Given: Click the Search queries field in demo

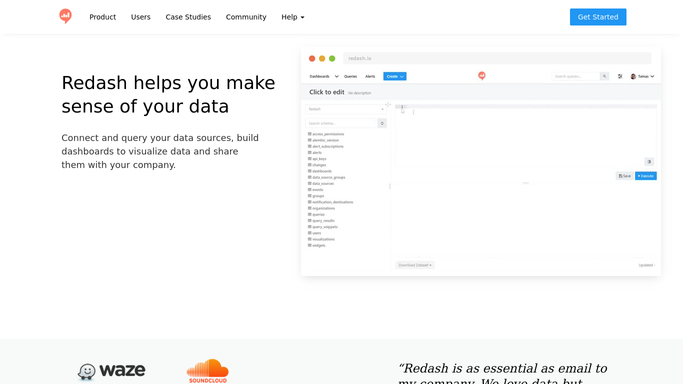Looking at the screenshot, I should point(576,76).
